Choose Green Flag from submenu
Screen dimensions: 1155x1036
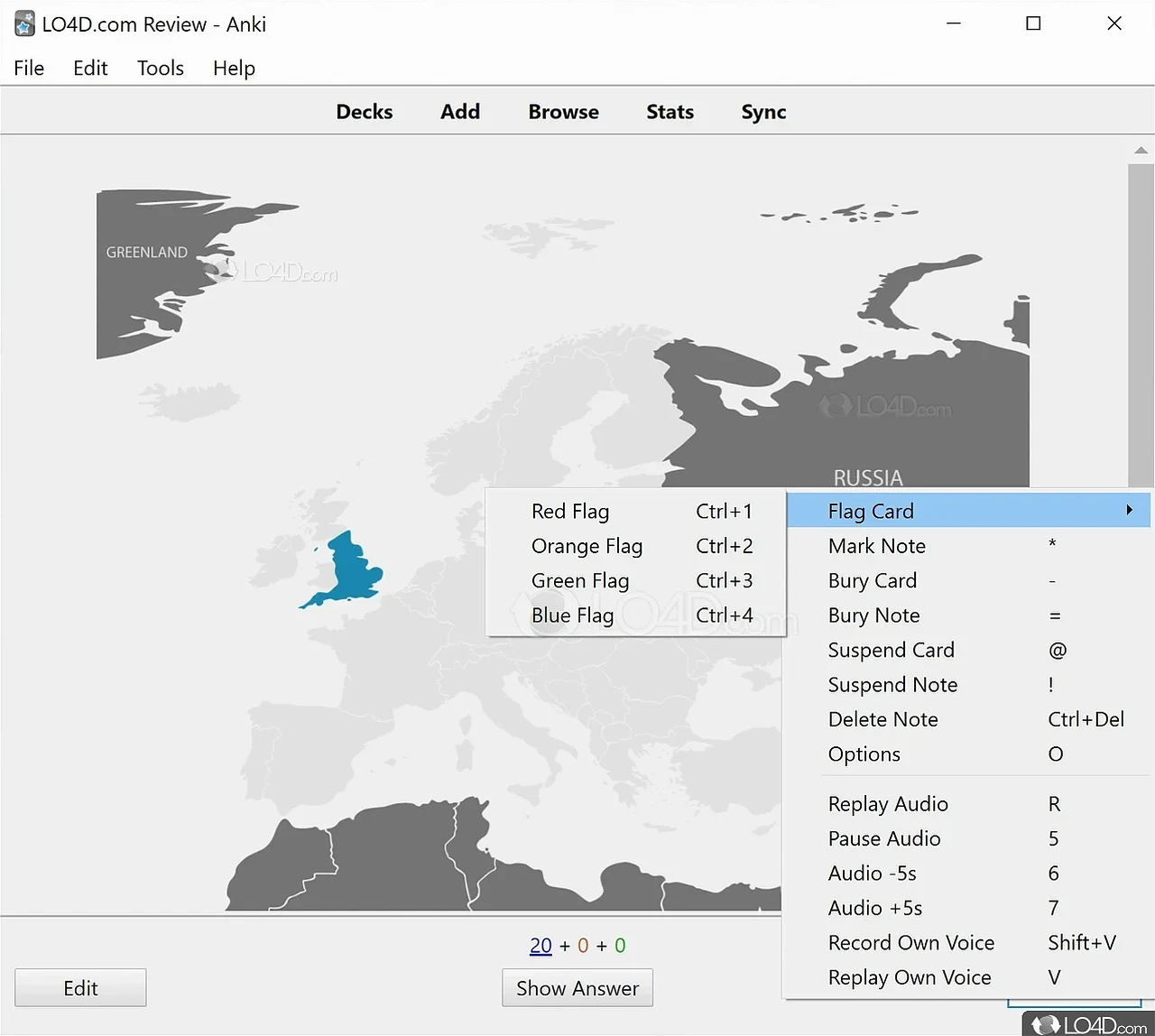coord(636,581)
